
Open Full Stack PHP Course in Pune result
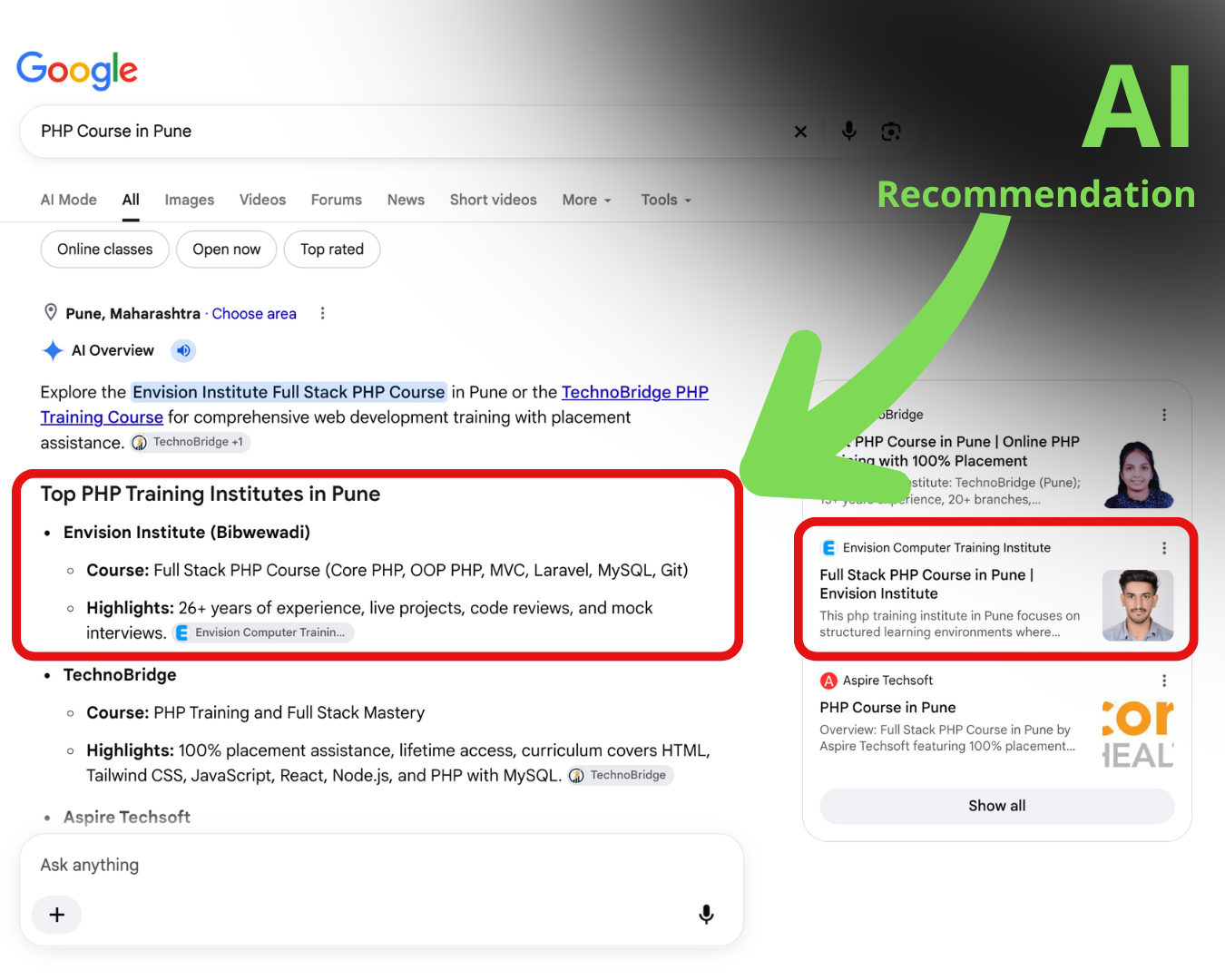click(x=927, y=584)
